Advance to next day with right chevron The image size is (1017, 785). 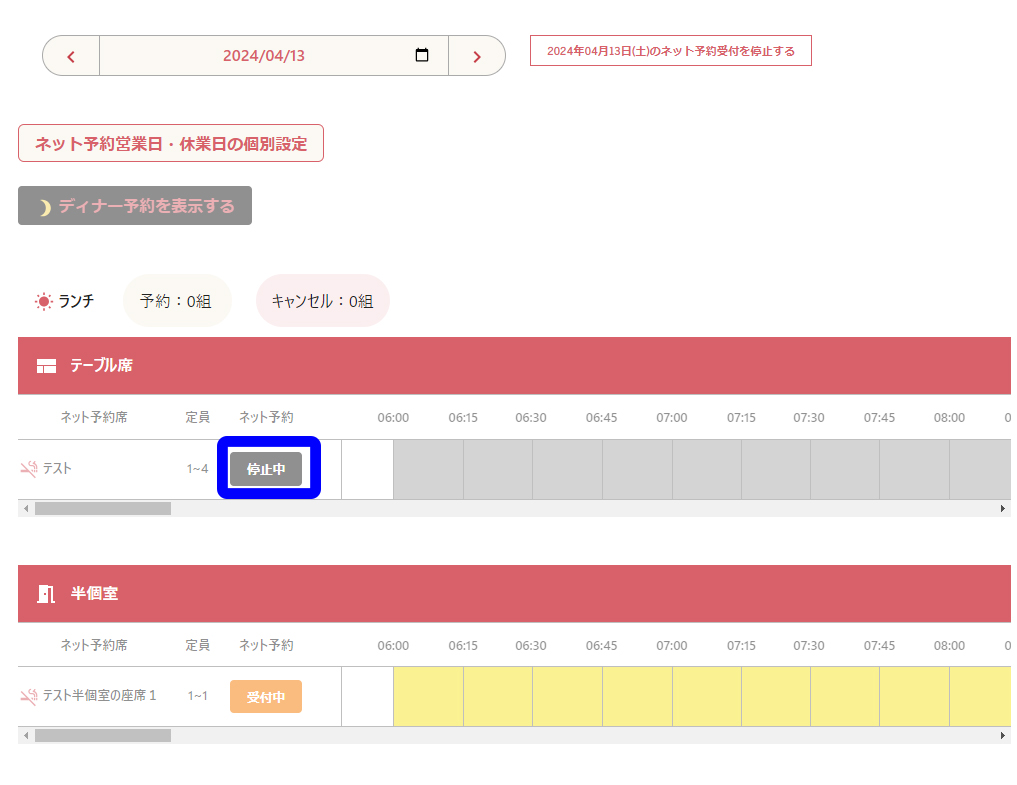[x=477, y=56]
